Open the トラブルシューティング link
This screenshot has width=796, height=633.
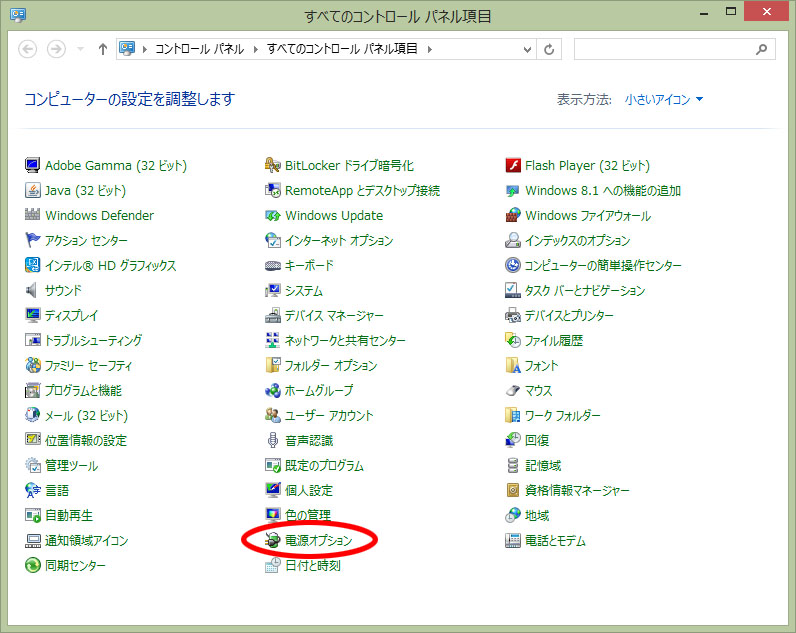point(93,340)
